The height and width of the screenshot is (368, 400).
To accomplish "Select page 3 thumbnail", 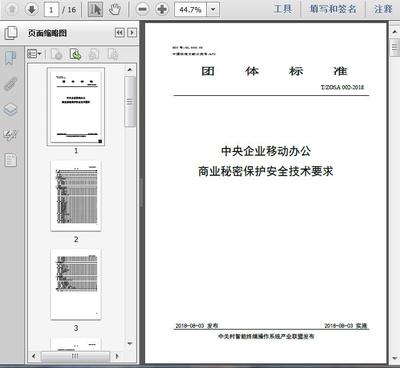I will (76, 284).
